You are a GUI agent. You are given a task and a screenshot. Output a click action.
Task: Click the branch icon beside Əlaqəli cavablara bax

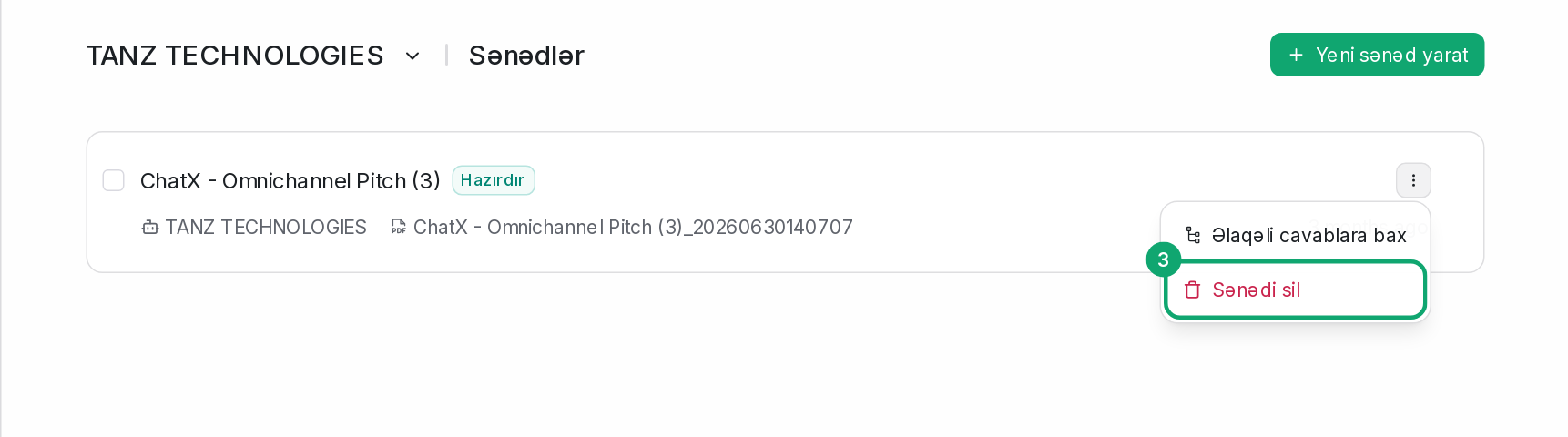click(x=1193, y=235)
